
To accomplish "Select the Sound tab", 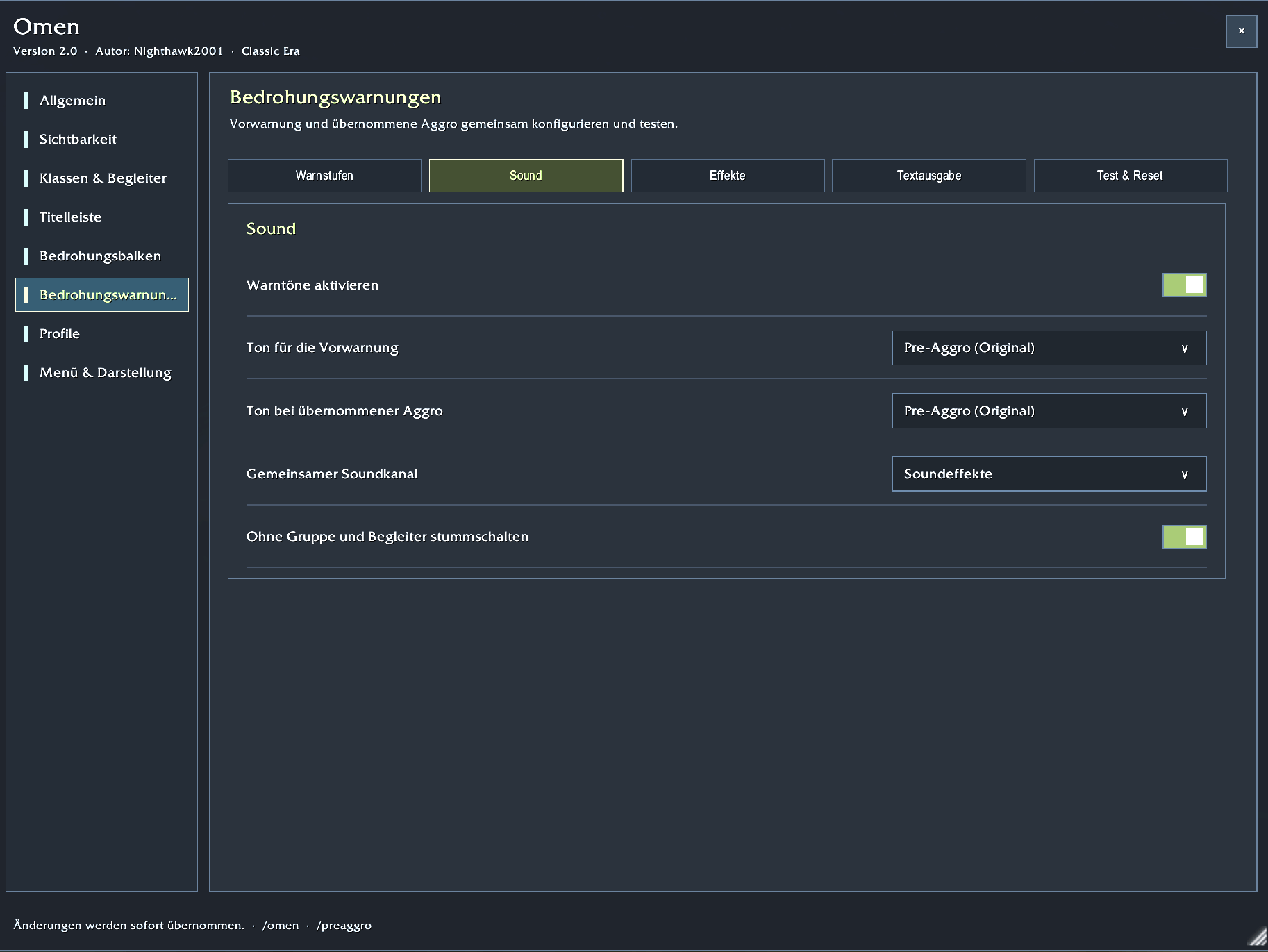I will pos(526,176).
